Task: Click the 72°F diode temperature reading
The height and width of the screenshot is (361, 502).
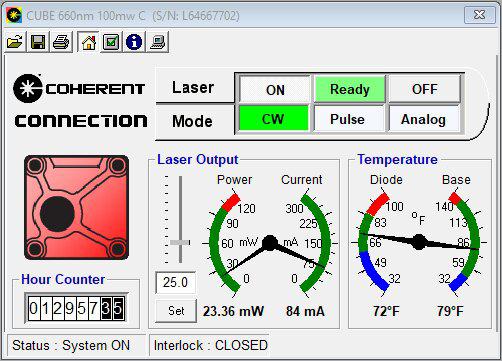Action: click(386, 311)
